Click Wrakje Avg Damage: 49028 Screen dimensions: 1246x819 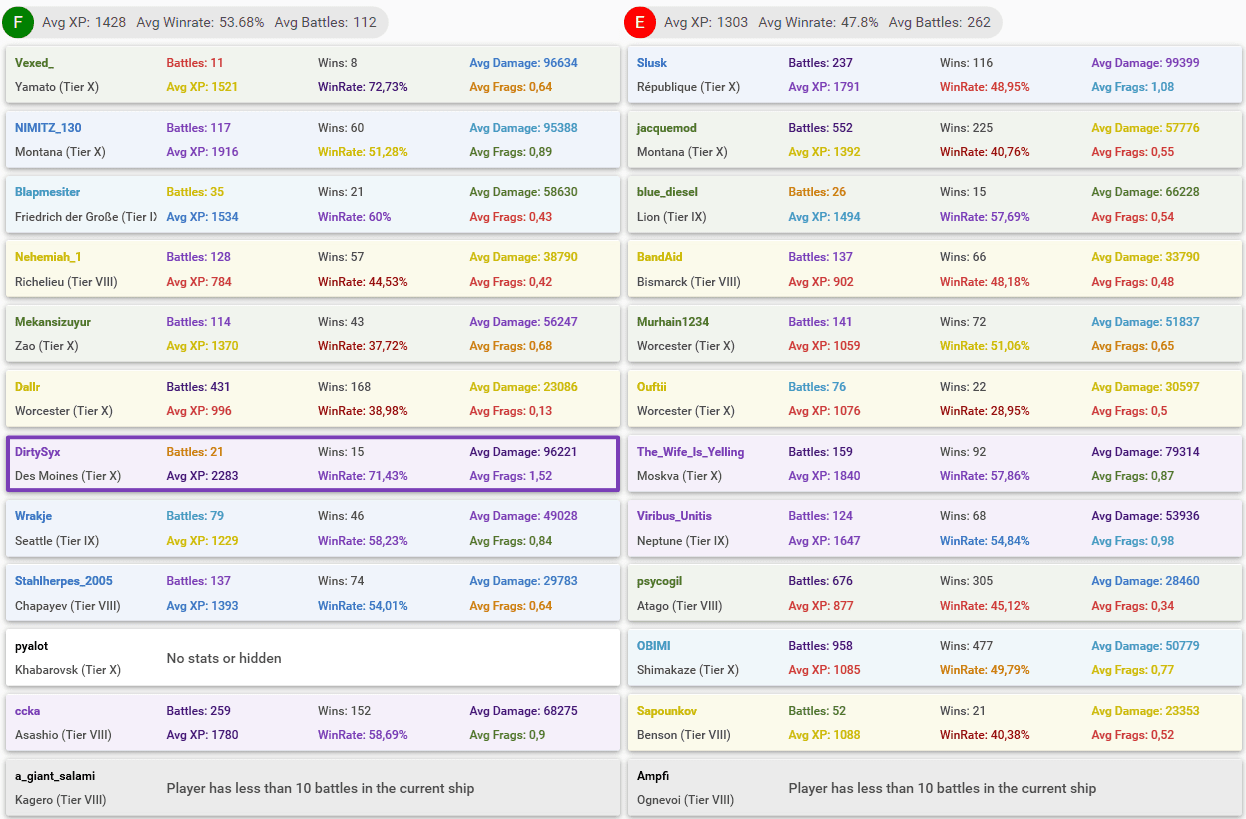[523, 516]
